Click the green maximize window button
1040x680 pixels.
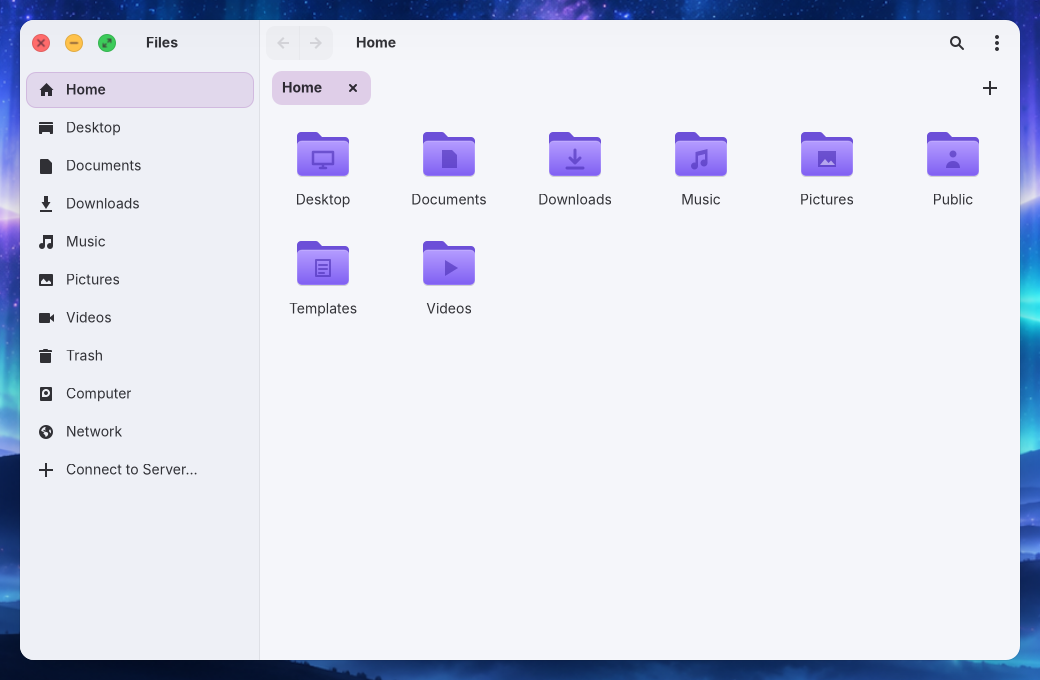[x=107, y=43]
